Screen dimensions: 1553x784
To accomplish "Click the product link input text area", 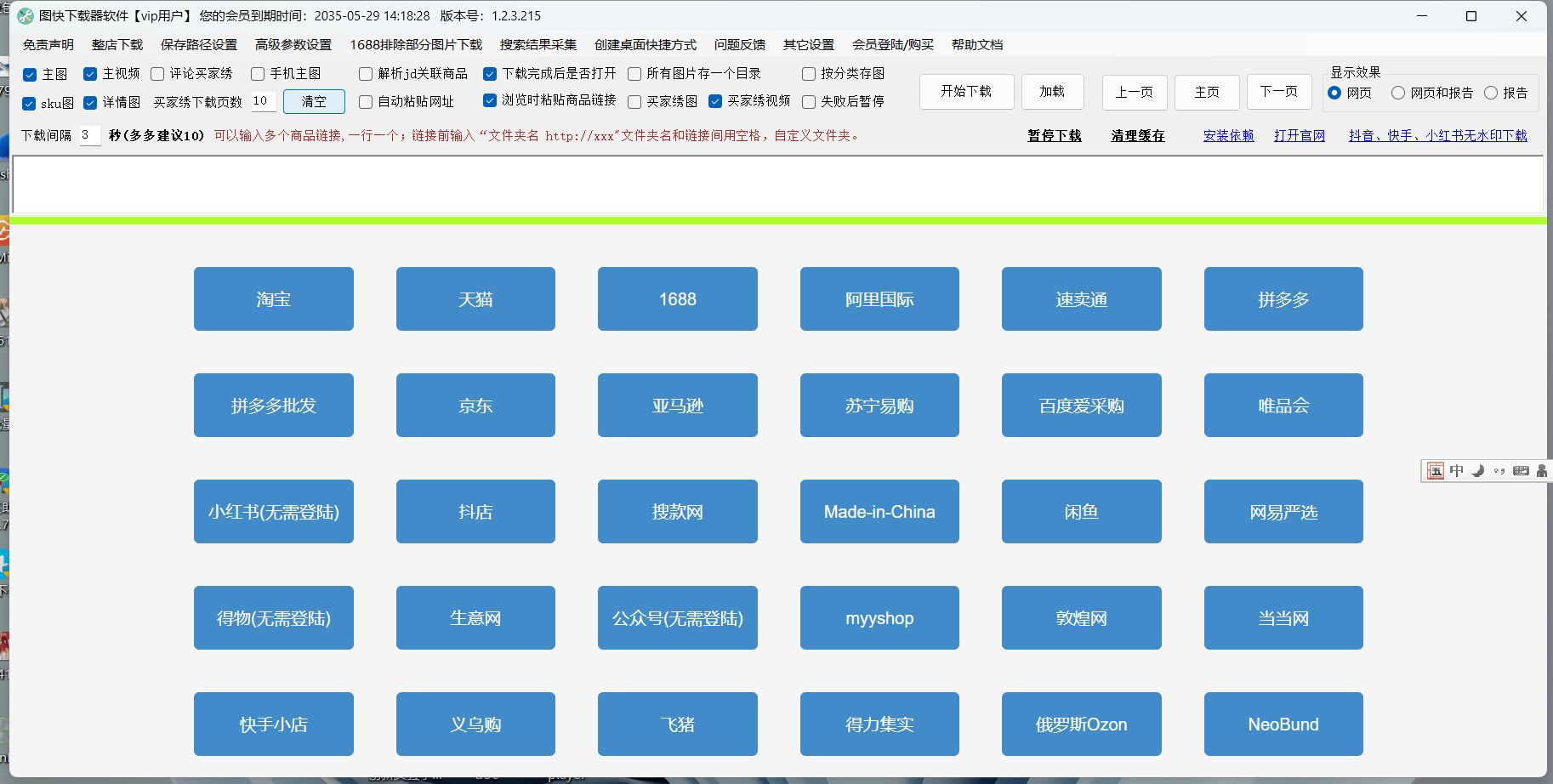I will [x=776, y=185].
